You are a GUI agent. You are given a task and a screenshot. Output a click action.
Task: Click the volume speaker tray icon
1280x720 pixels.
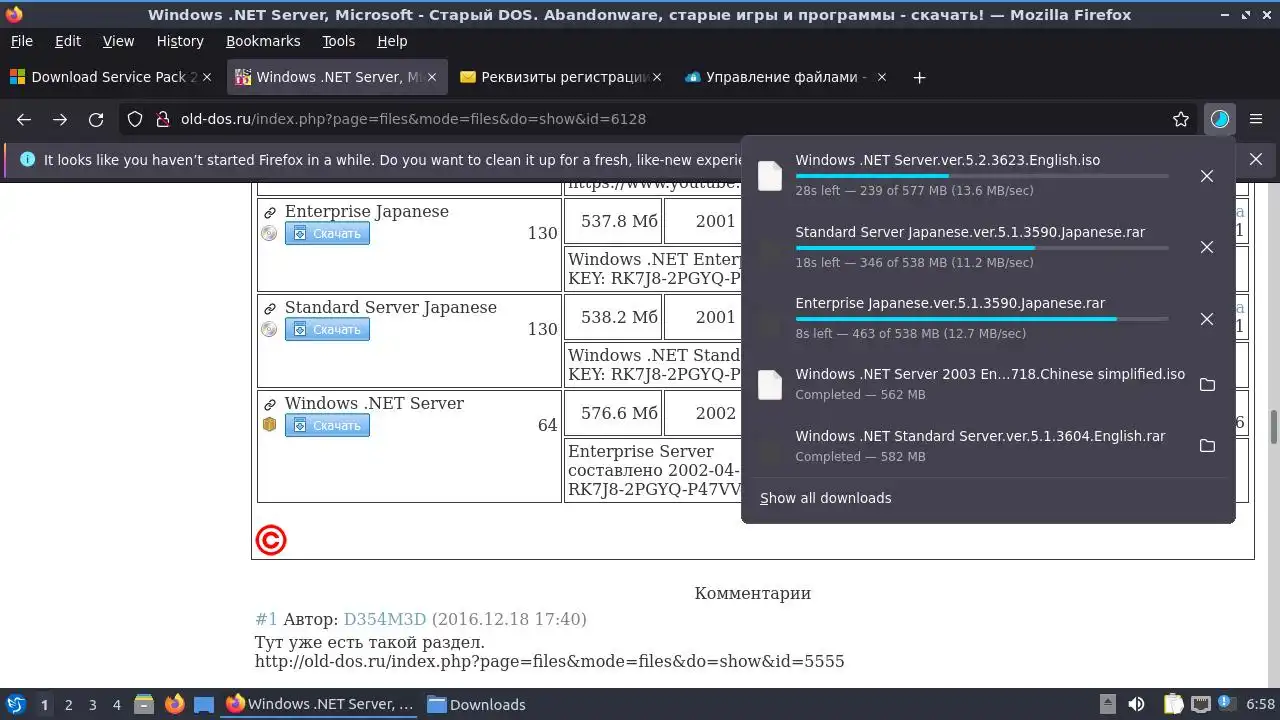point(1136,705)
